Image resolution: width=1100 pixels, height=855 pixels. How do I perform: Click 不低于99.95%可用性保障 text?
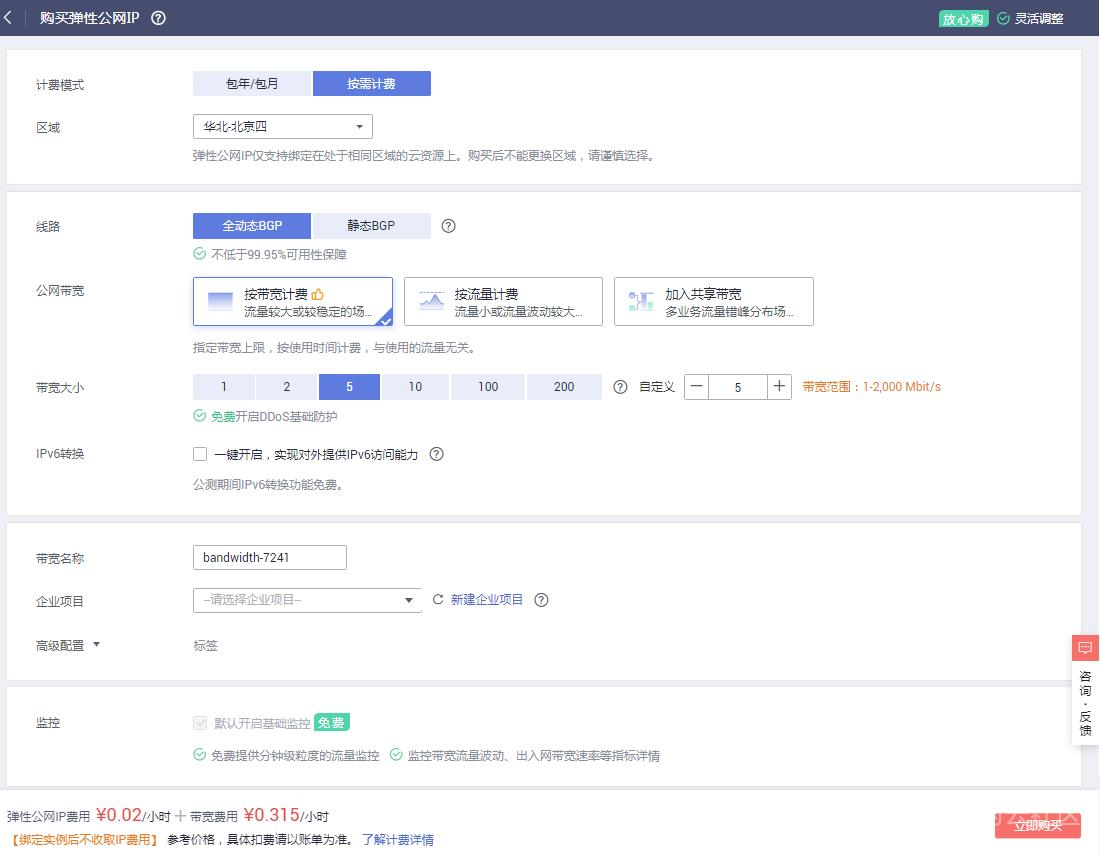[x=279, y=255]
